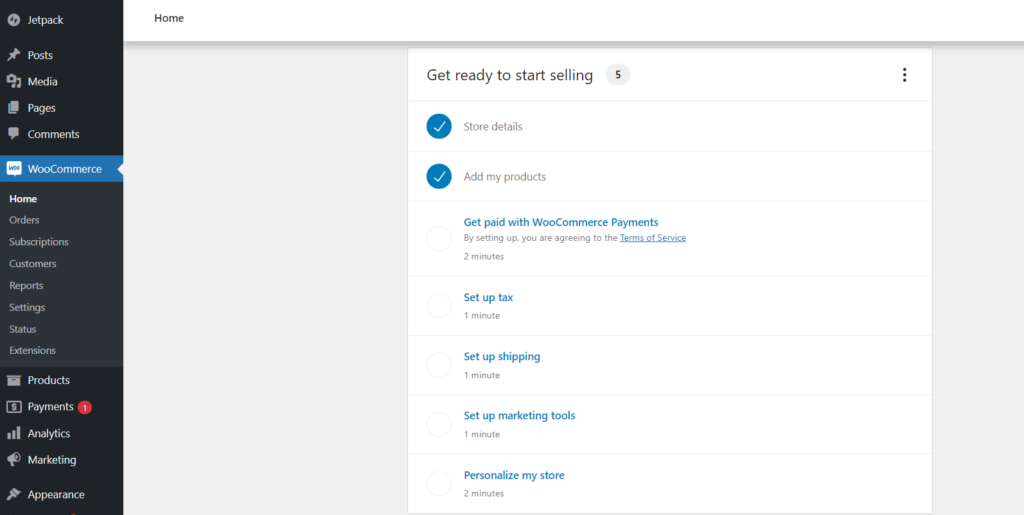Start the Set up shipping task
The width and height of the screenshot is (1024, 515).
502,356
